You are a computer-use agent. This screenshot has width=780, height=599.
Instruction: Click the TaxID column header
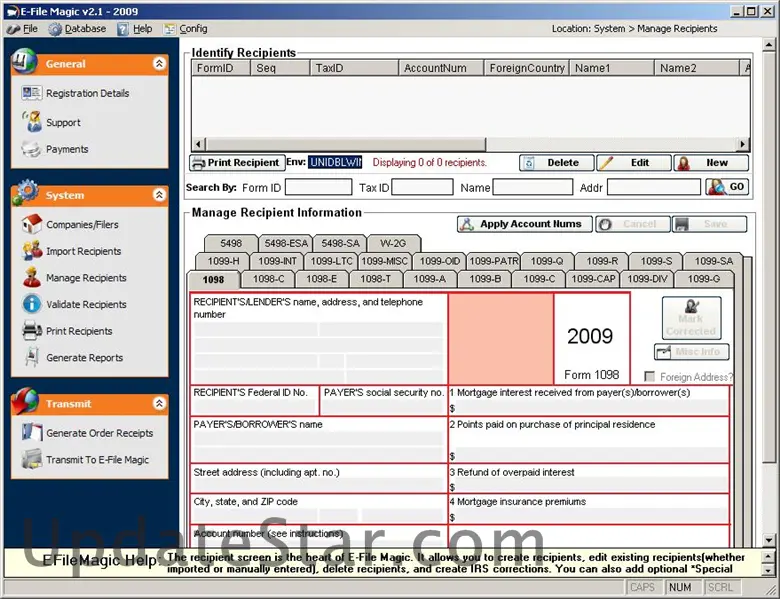point(354,68)
